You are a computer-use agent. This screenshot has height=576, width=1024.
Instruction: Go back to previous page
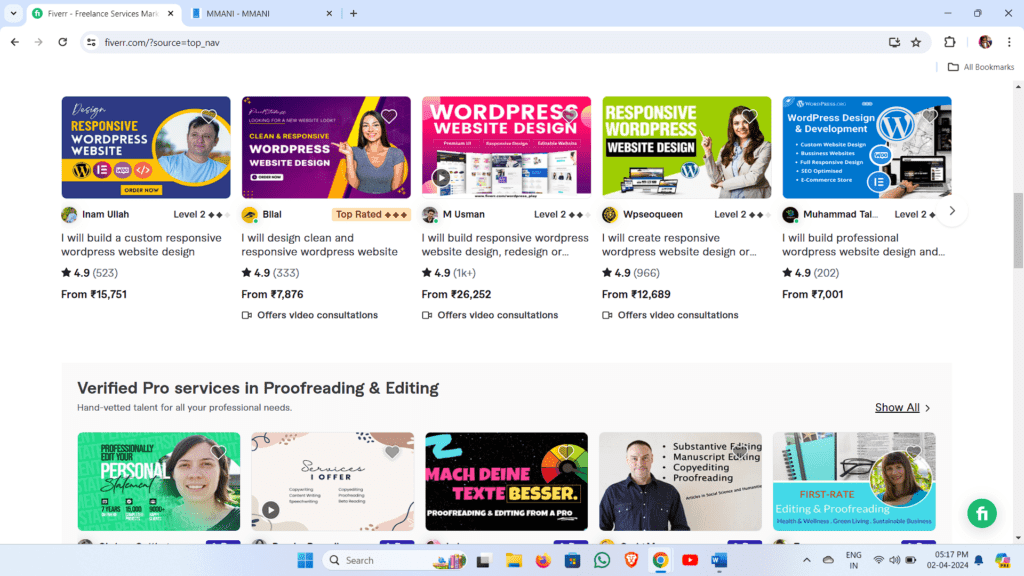click(15, 42)
